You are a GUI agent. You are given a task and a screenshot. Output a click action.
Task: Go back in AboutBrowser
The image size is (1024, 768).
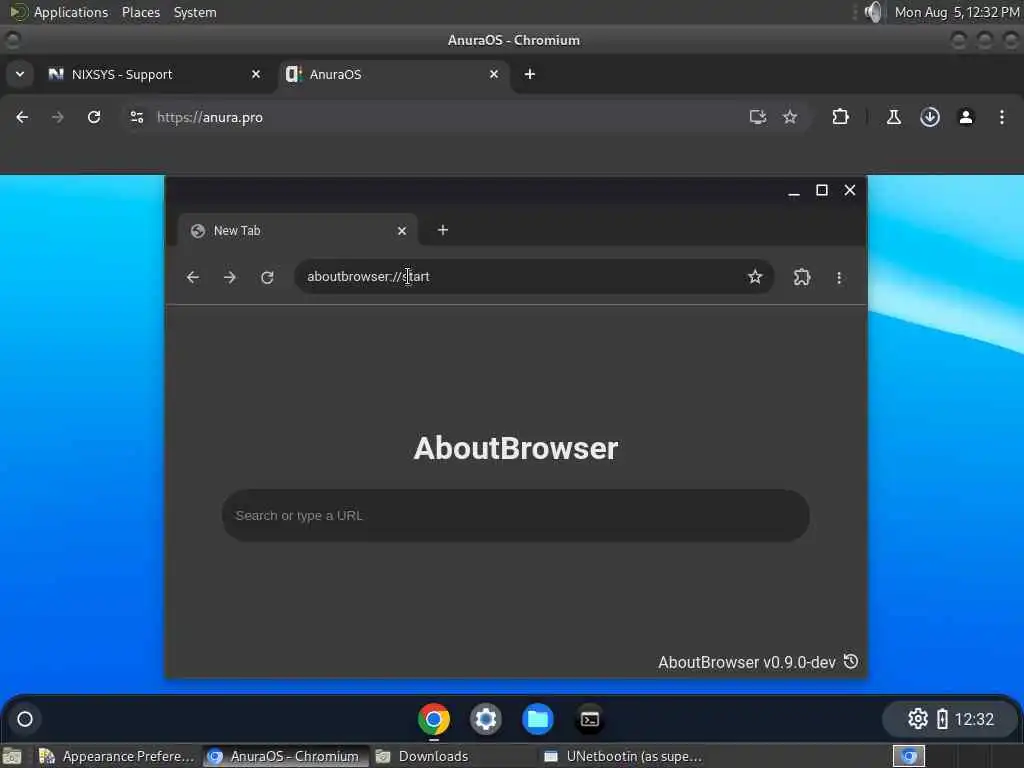(193, 278)
